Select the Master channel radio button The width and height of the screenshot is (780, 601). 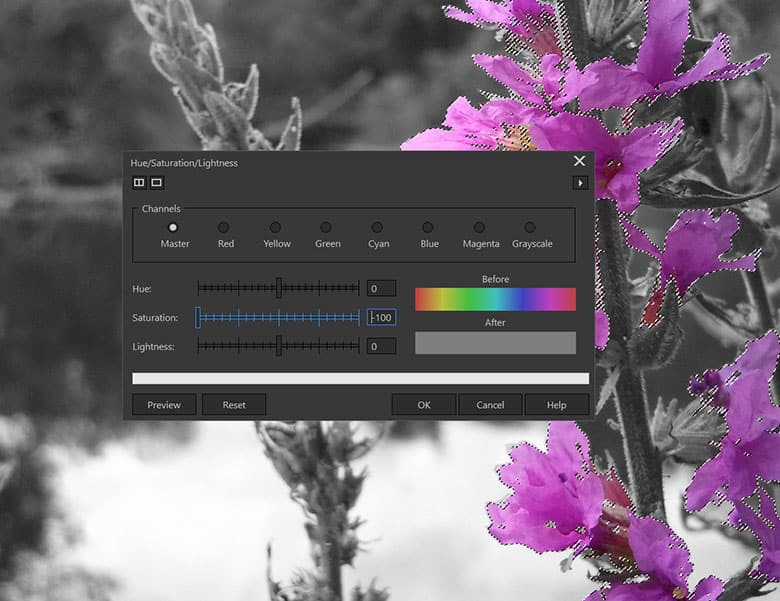(x=173, y=228)
